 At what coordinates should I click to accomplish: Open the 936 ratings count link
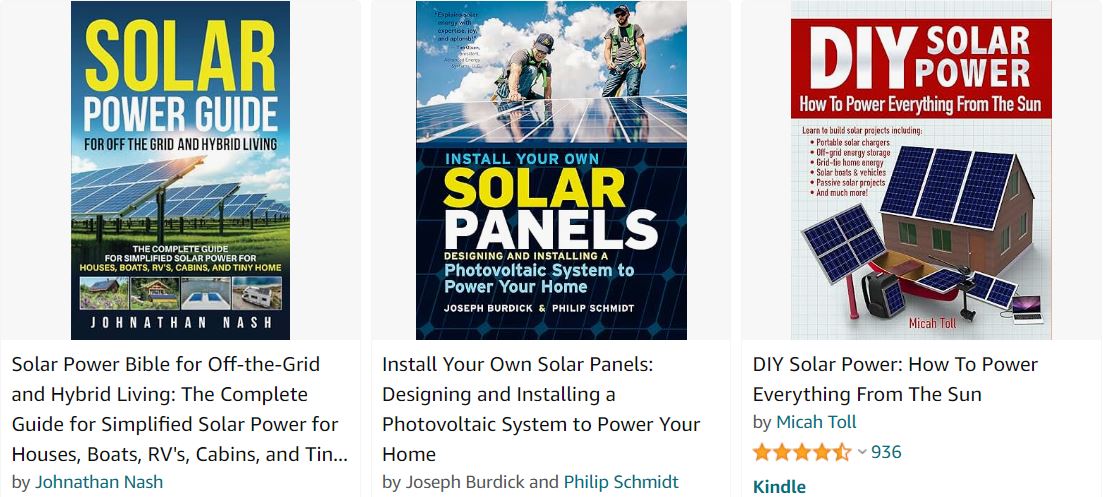coord(886,452)
